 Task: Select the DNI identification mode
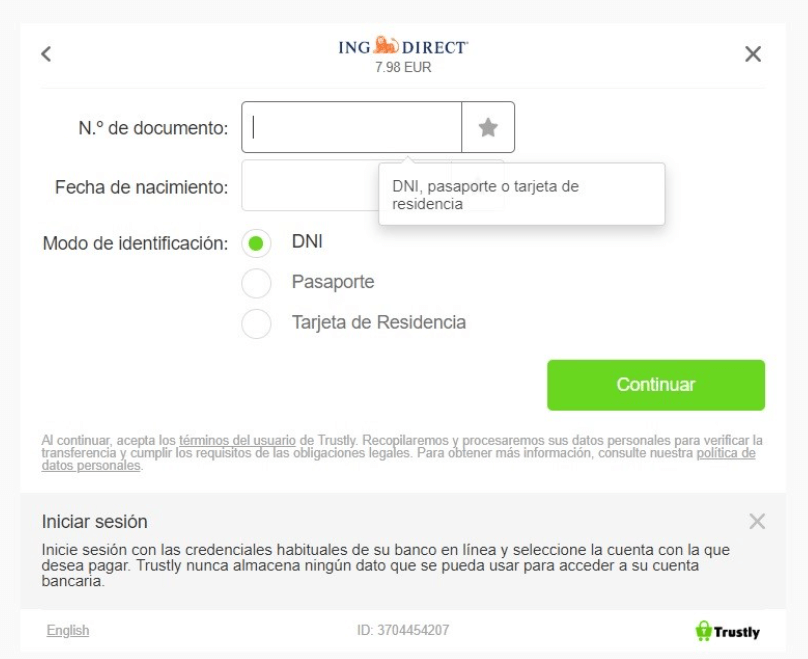[256, 243]
